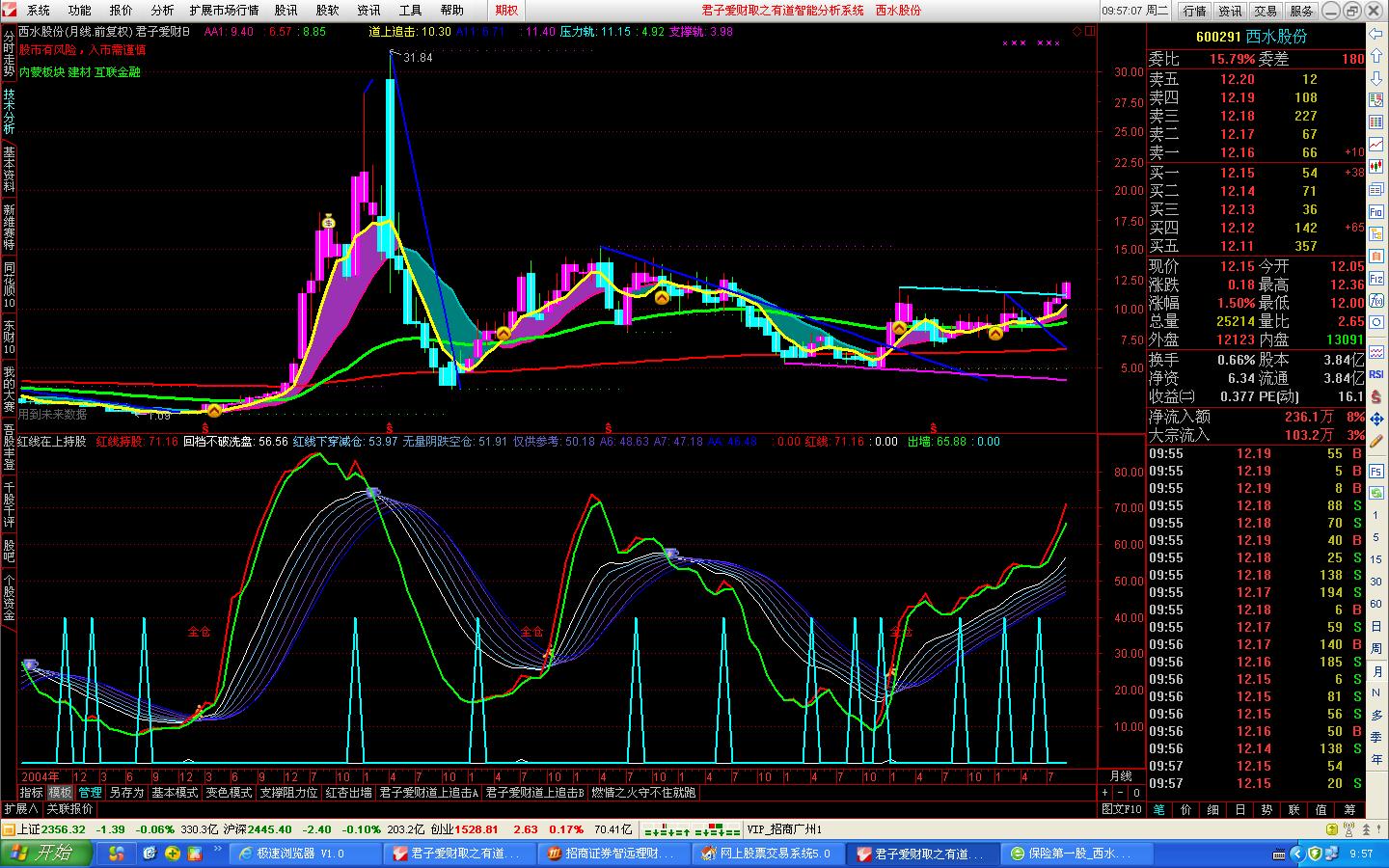Select 君子爱财道上追击A template
Screen dimensions: 1389x868
428,793
